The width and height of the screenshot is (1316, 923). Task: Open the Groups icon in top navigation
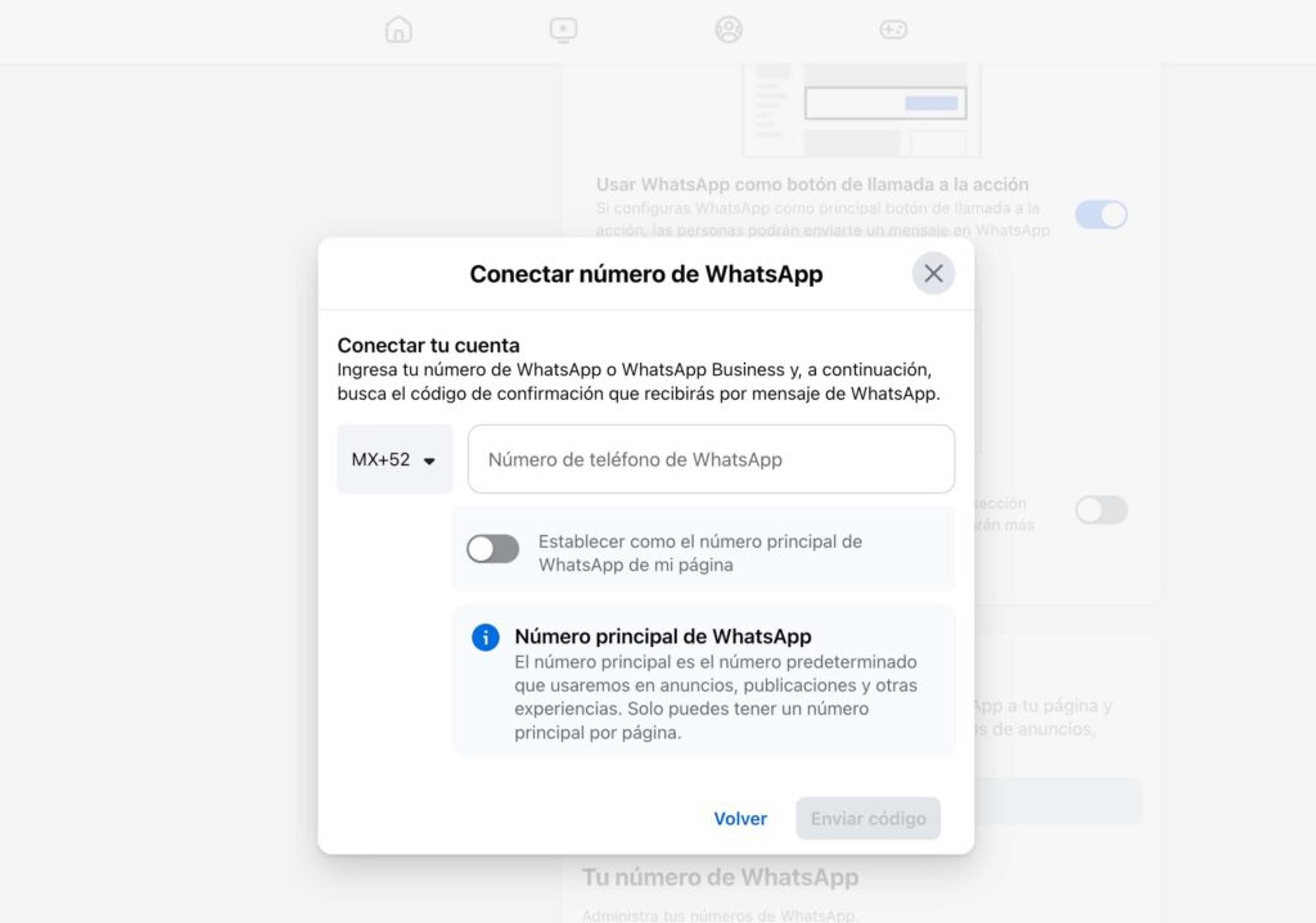(x=729, y=30)
